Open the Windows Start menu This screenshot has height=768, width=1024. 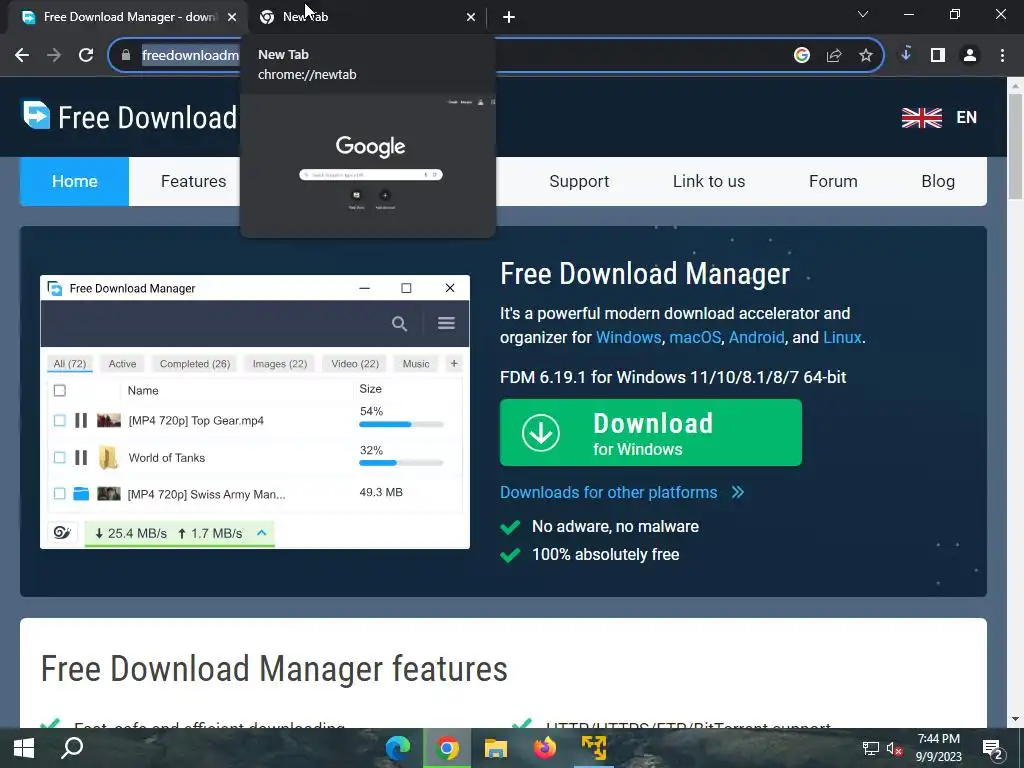[x=24, y=748]
